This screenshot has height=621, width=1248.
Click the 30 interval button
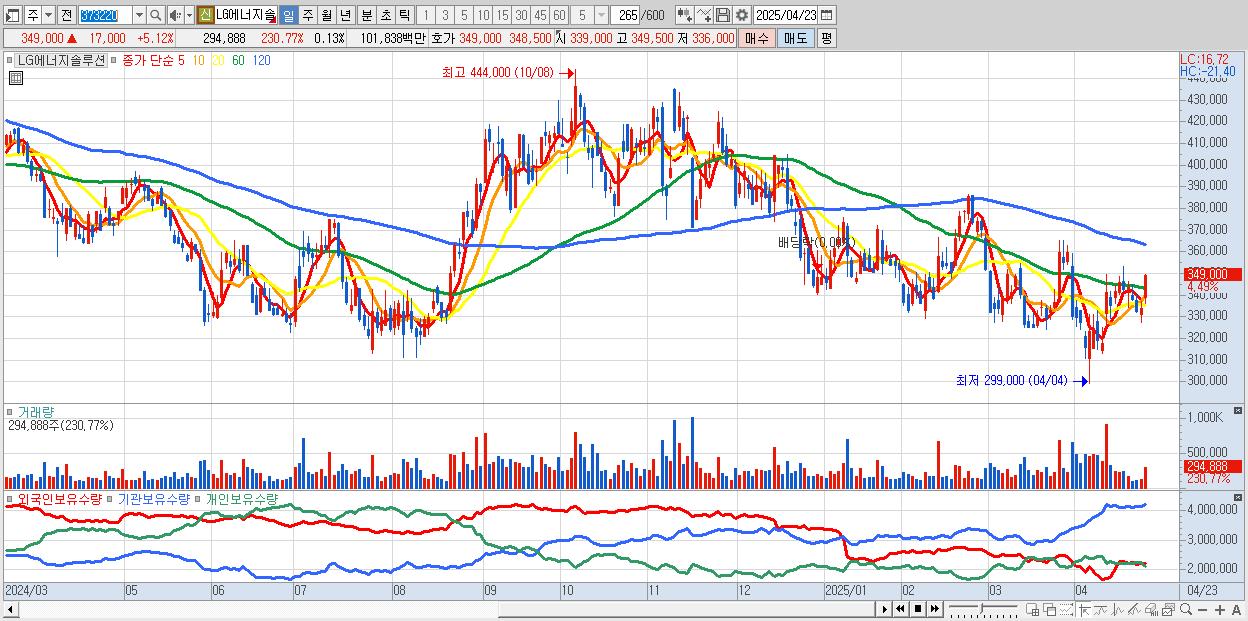point(522,15)
